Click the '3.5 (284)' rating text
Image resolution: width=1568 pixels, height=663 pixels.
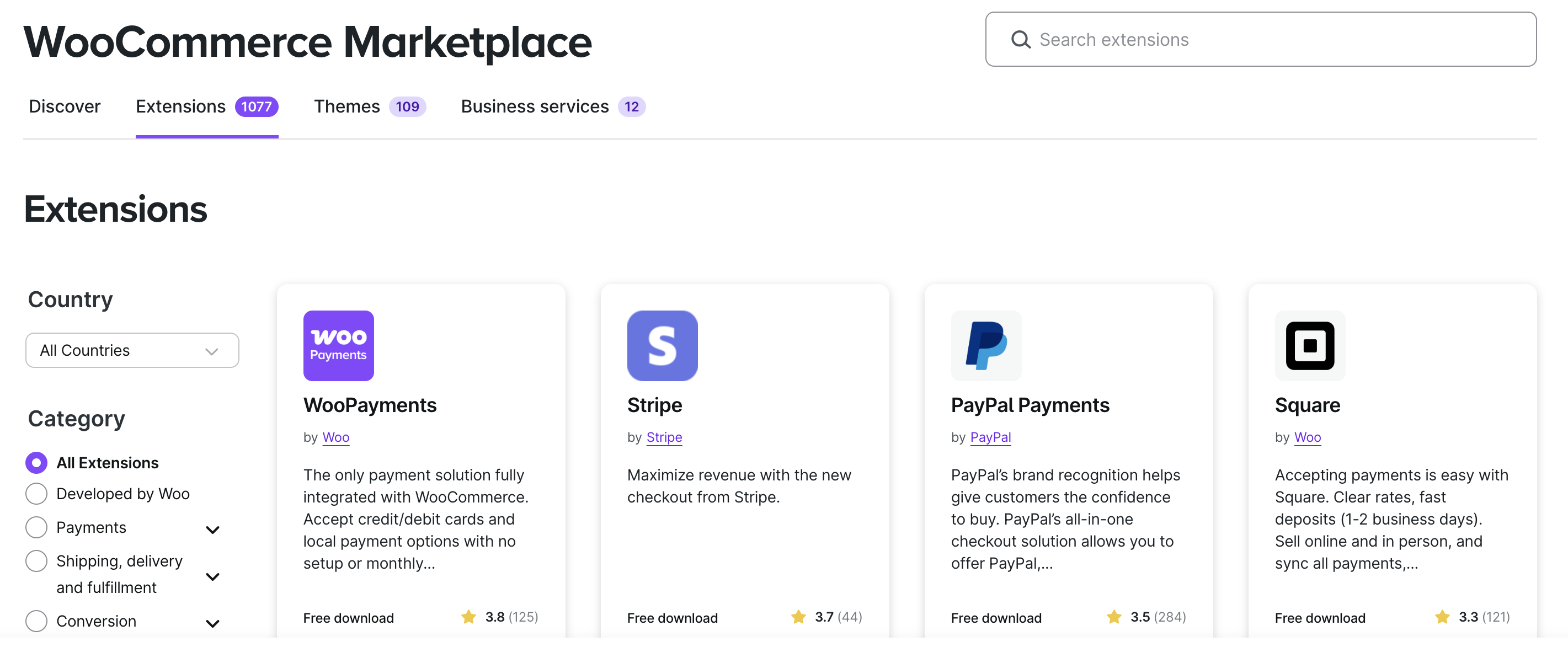coord(1158,617)
